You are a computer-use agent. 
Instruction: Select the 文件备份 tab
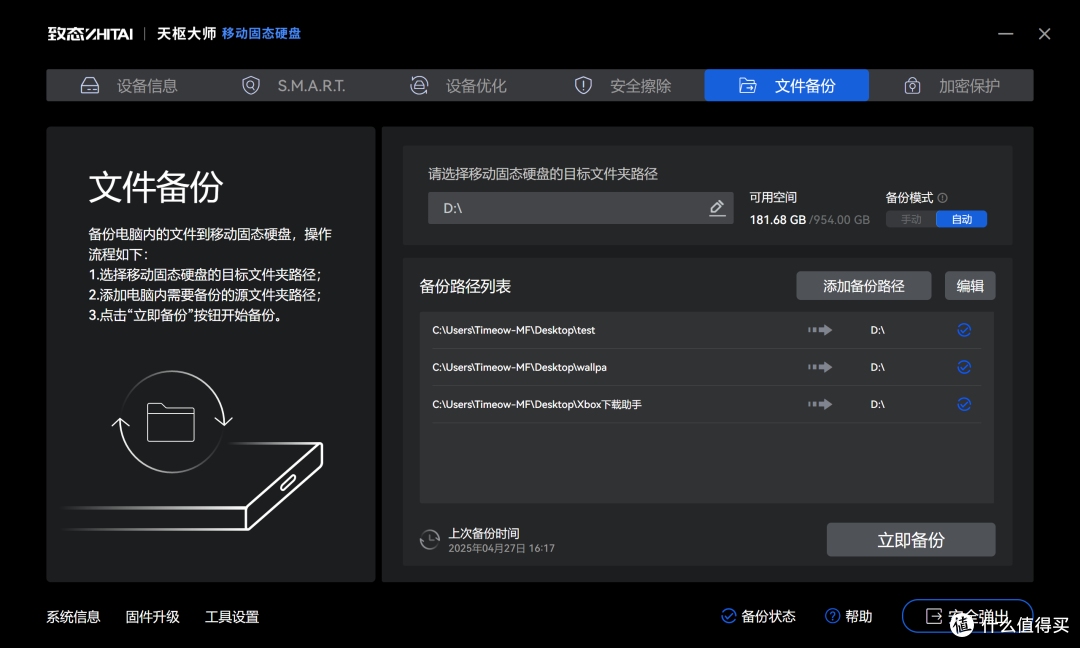coord(787,85)
